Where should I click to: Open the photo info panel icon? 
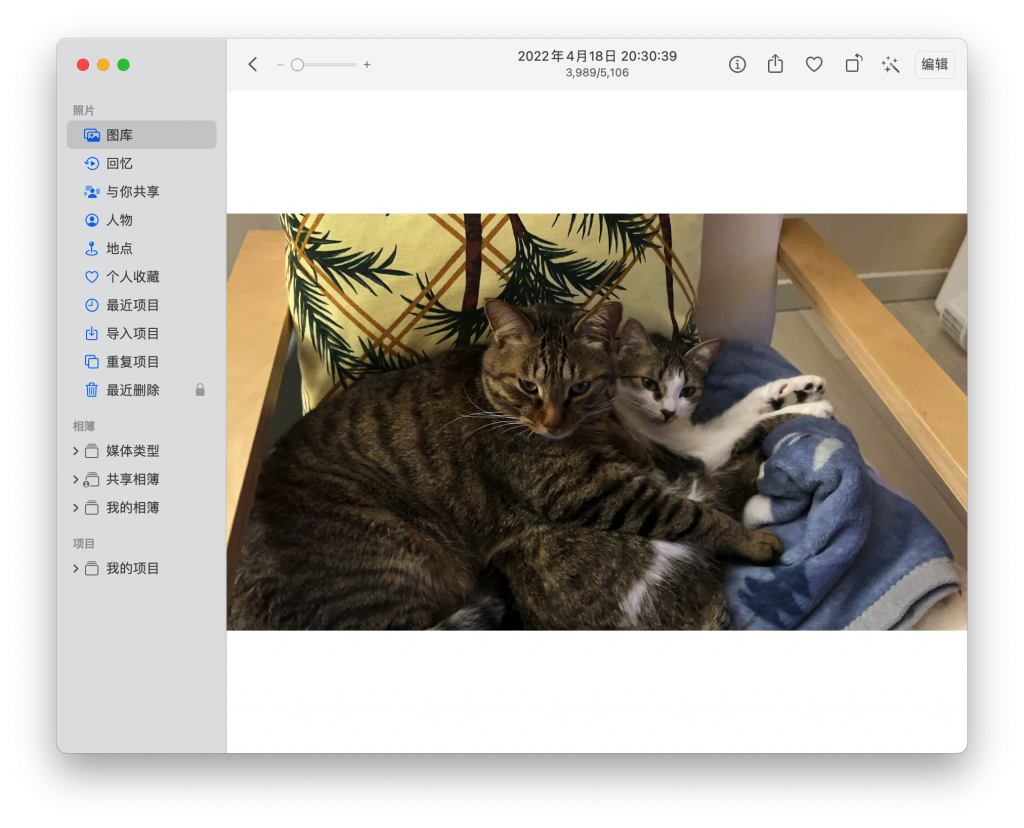tap(737, 64)
